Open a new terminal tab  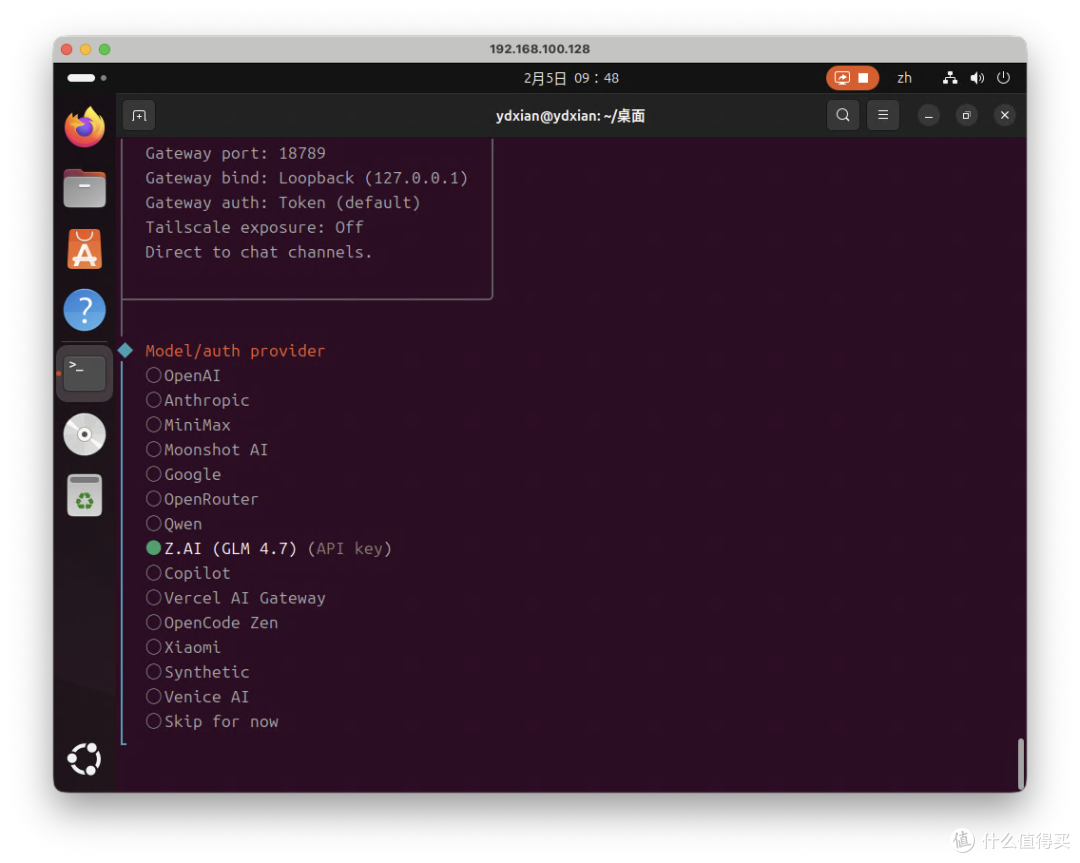click(139, 116)
